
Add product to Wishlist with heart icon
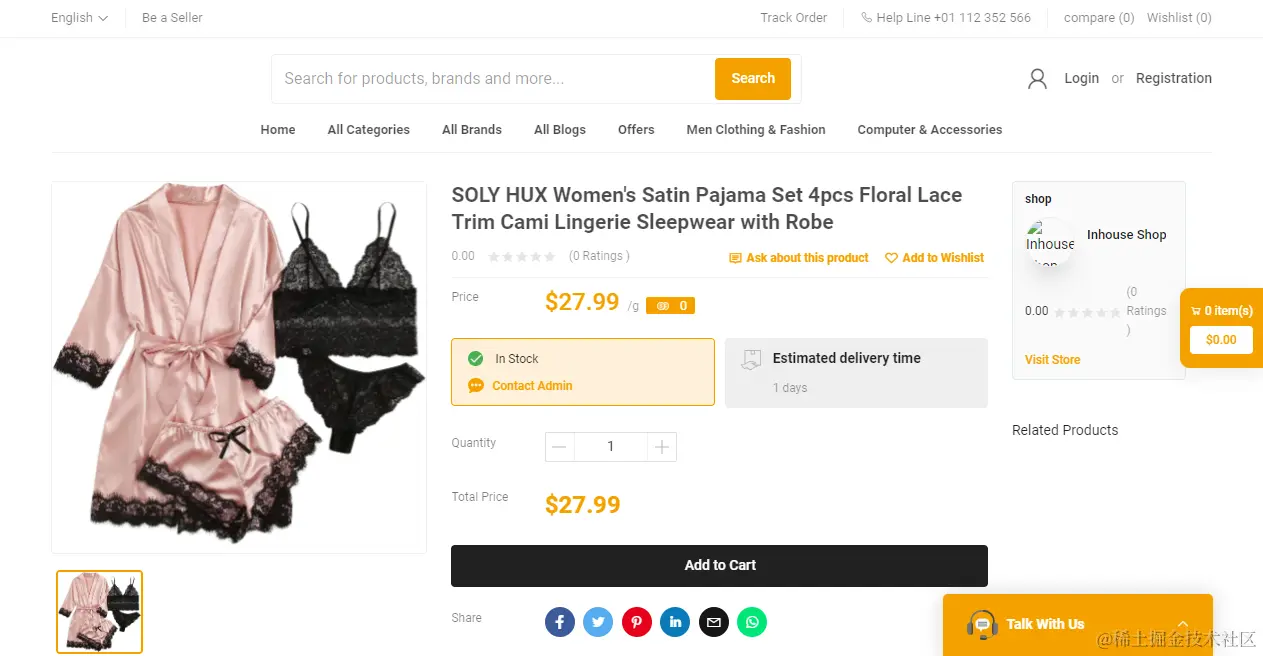(x=934, y=257)
